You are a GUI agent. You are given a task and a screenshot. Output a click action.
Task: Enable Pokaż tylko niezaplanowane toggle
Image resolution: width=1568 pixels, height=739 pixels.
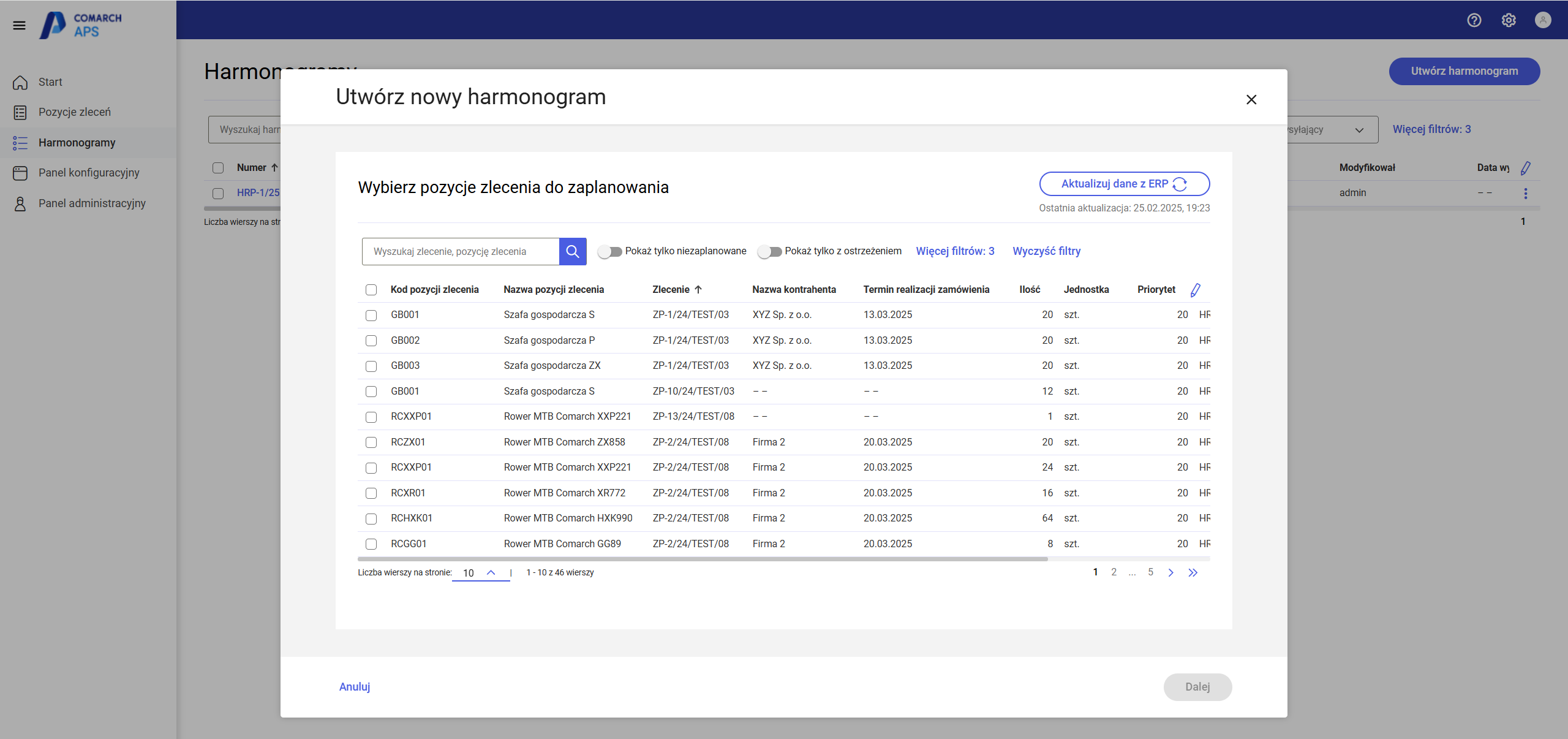pyautogui.click(x=610, y=251)
